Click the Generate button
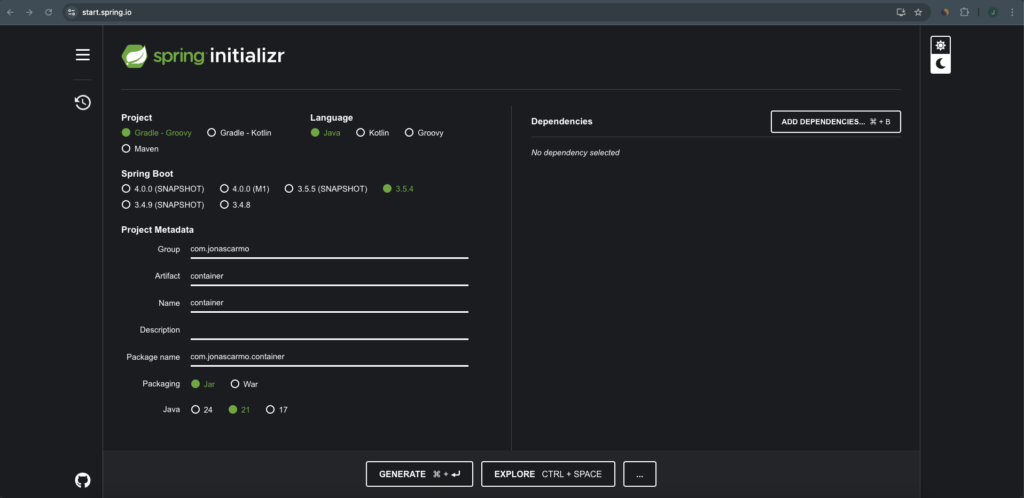The height and width of the screenshot is (498, 1024). click(x=420, y=474)
